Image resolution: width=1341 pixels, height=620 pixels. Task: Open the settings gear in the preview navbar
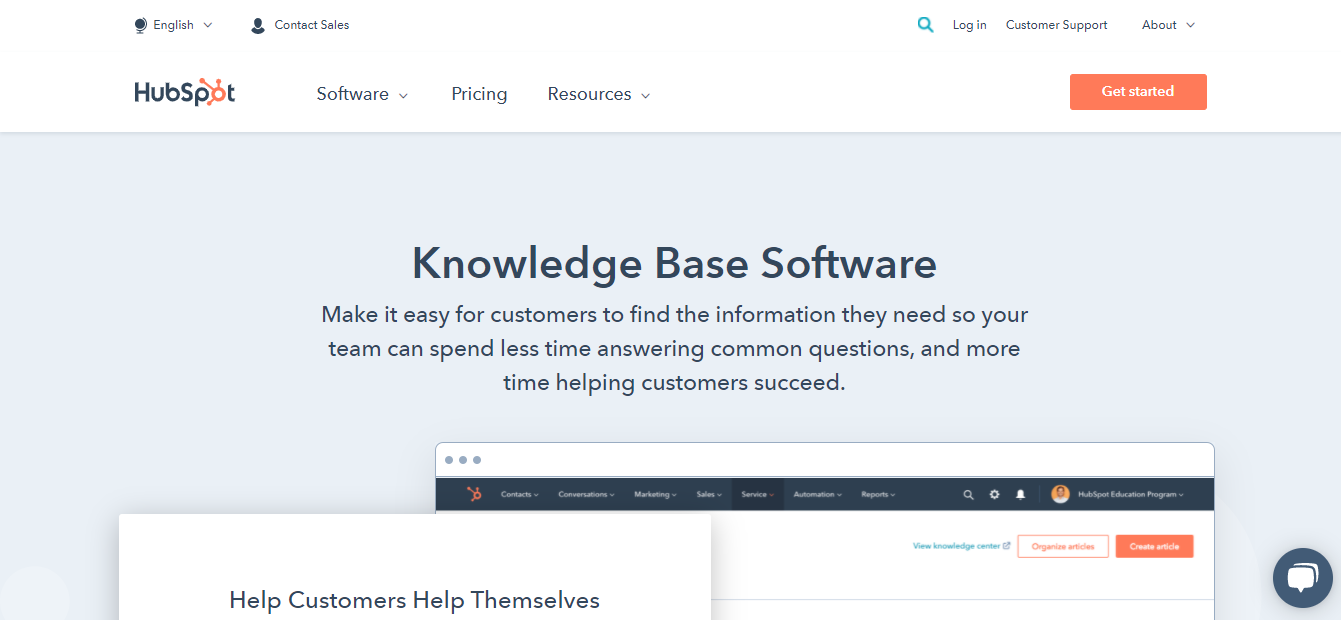tap(994, 494)
